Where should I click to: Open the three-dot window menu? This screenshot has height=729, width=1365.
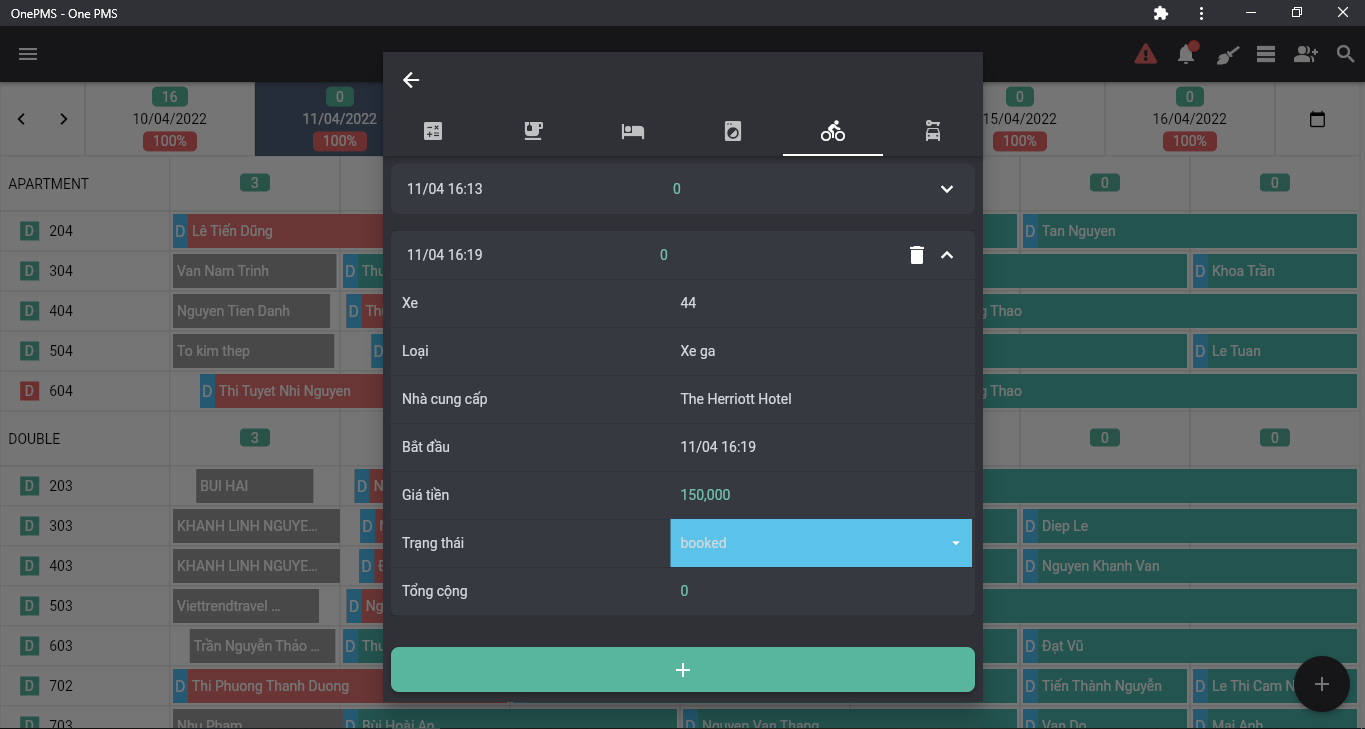(1201, 13)
